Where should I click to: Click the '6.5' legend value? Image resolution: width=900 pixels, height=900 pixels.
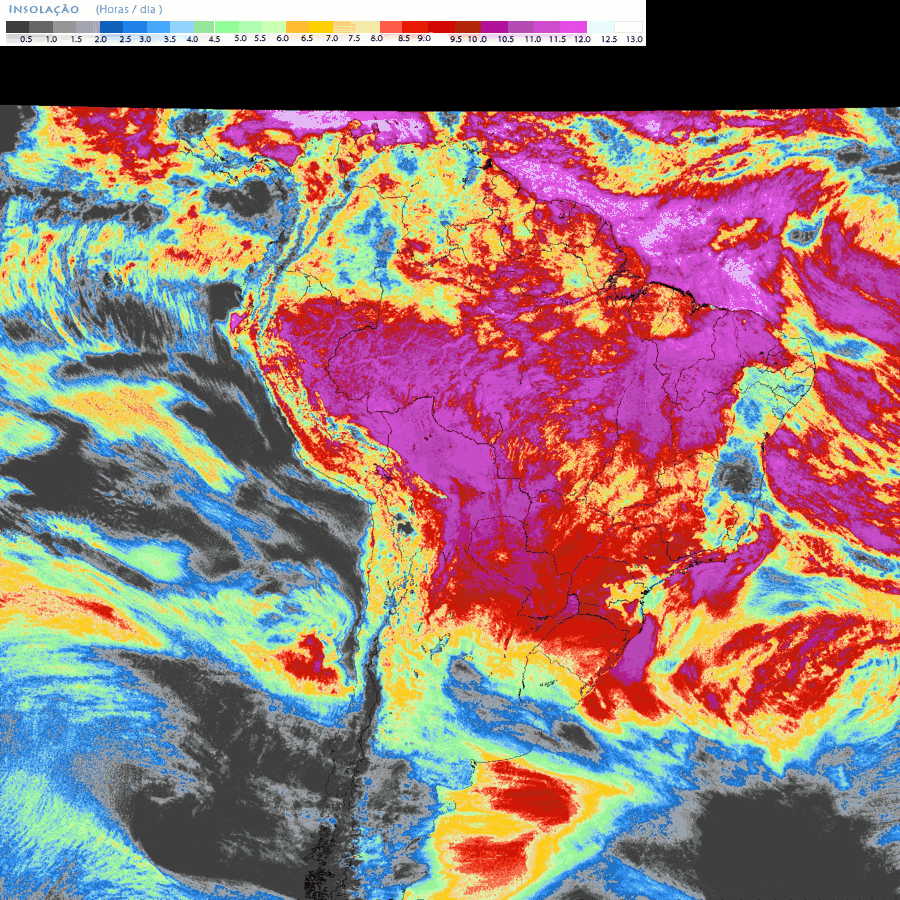pos(307,38)
